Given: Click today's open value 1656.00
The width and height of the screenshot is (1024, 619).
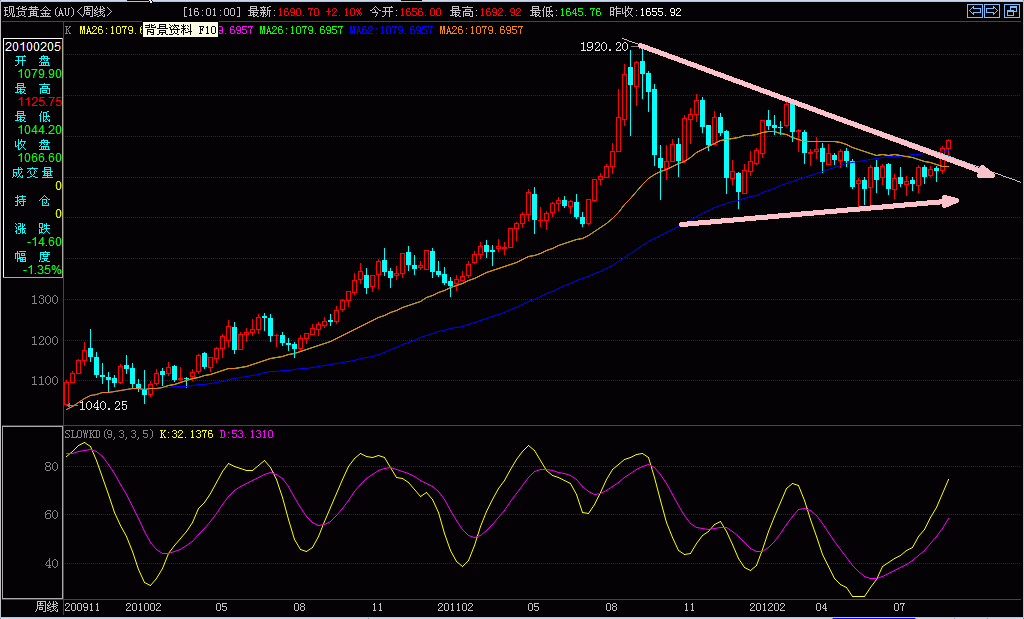Looking at the screenshot, I should [x=419, y=12].
